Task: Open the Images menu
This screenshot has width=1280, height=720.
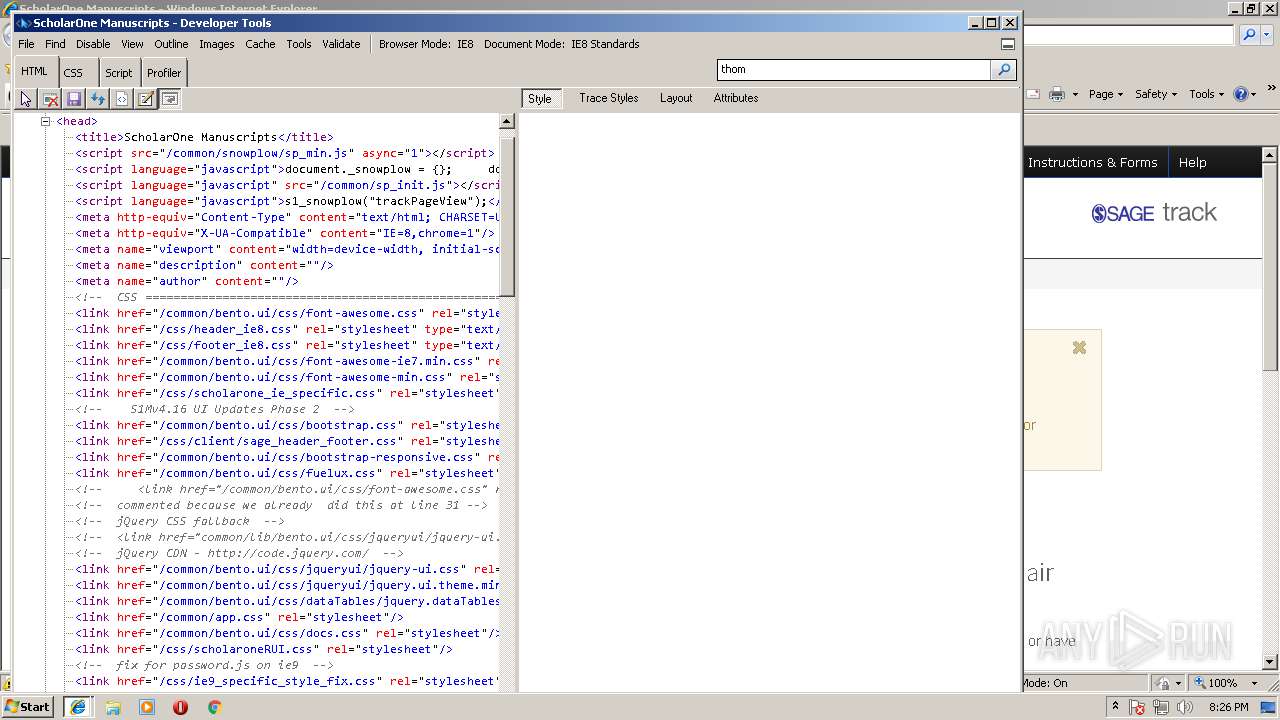Action: pyautogui.click(x=216, y=44)
